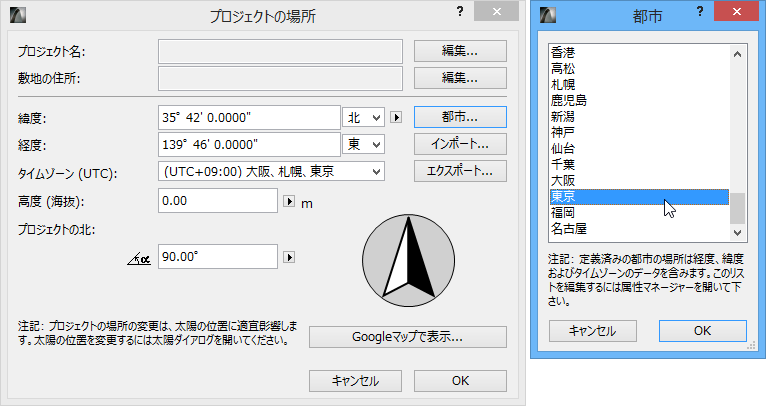Close the 都市 dialog
Screen dimensions: 768x409
click(737, 11)
